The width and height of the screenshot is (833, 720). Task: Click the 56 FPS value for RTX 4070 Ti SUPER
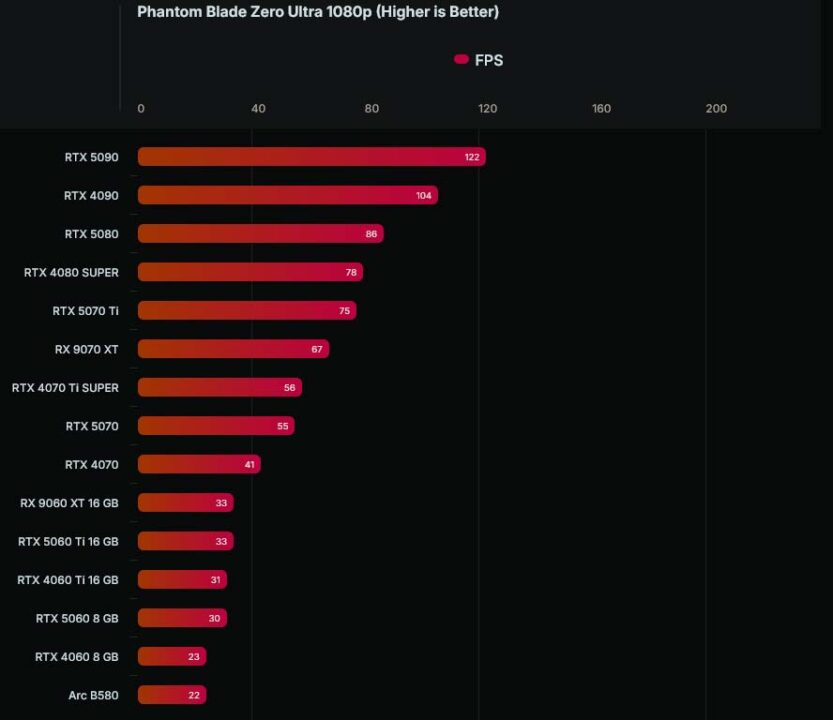(290, 388)
